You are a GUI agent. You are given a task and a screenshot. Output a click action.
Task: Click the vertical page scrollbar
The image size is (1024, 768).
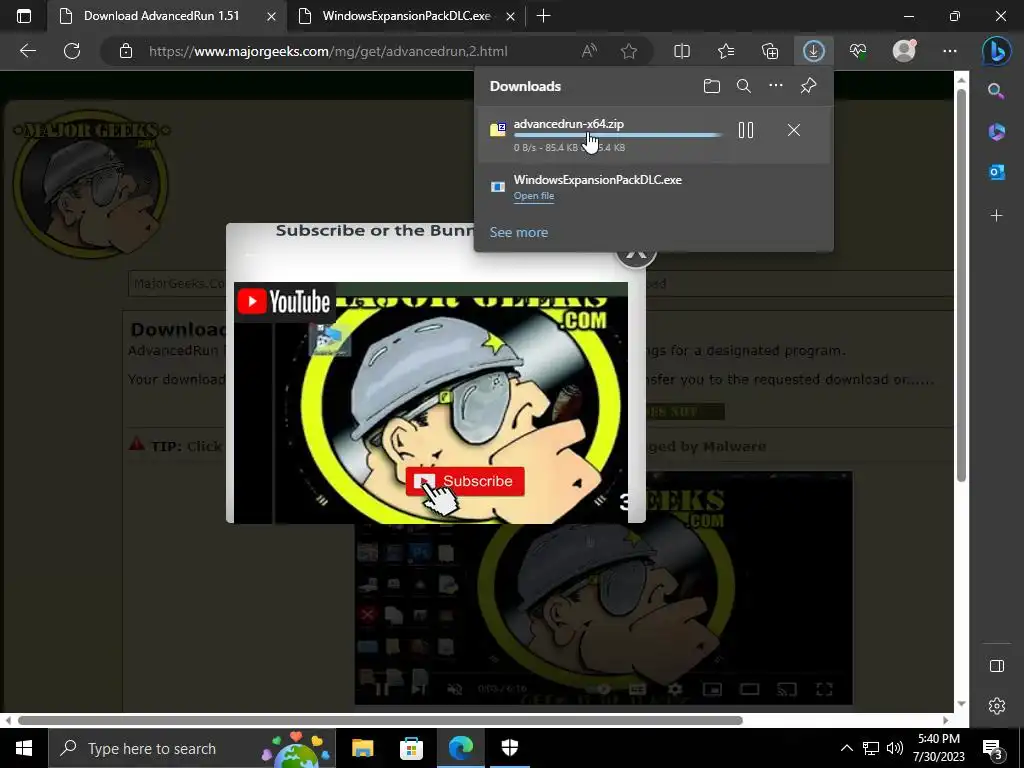pyautogui.click(x=961, y=285)
